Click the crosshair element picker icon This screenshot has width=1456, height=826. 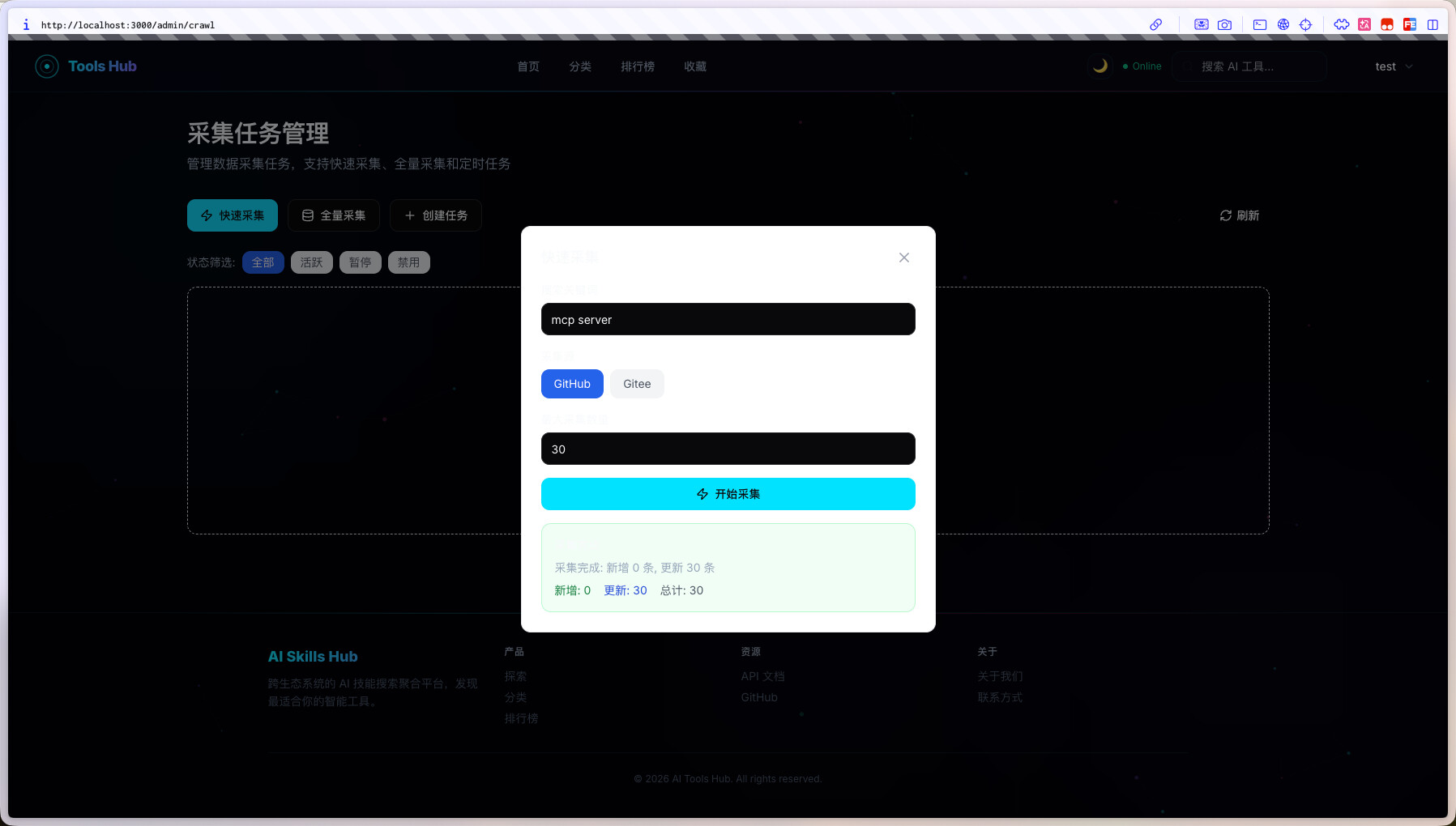(x=1305, y=25)
